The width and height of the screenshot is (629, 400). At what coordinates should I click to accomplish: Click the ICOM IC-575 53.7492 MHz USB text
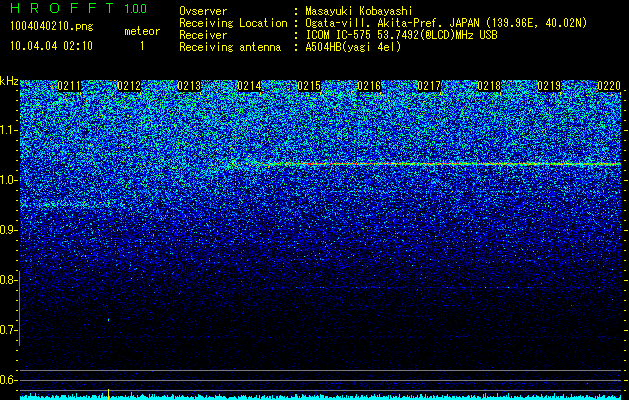pyautogui.click(x=401, y=35)
